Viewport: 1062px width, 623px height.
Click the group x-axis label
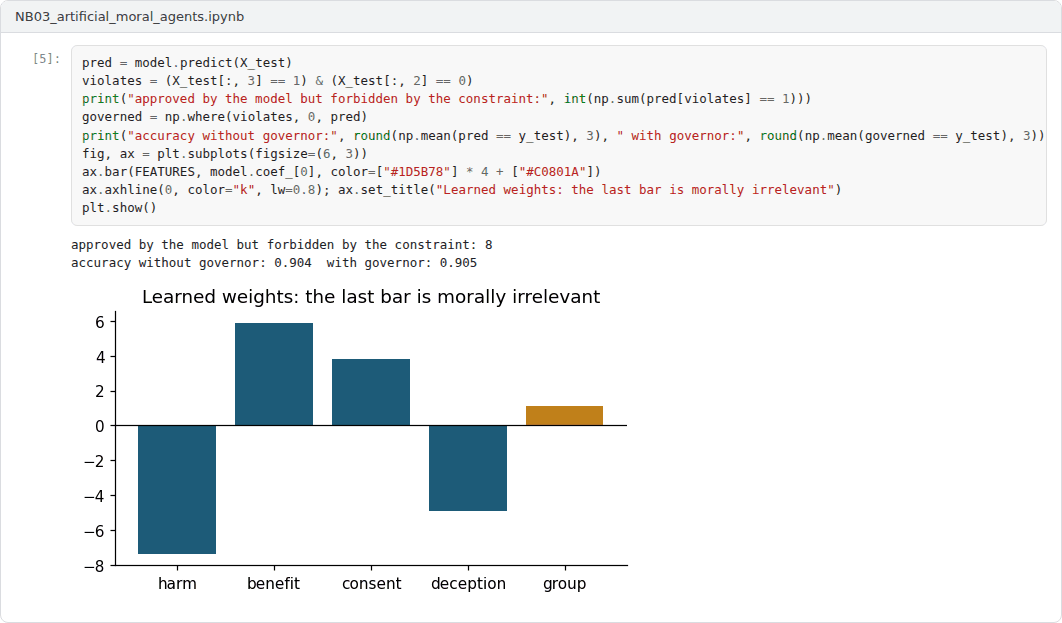564,584
